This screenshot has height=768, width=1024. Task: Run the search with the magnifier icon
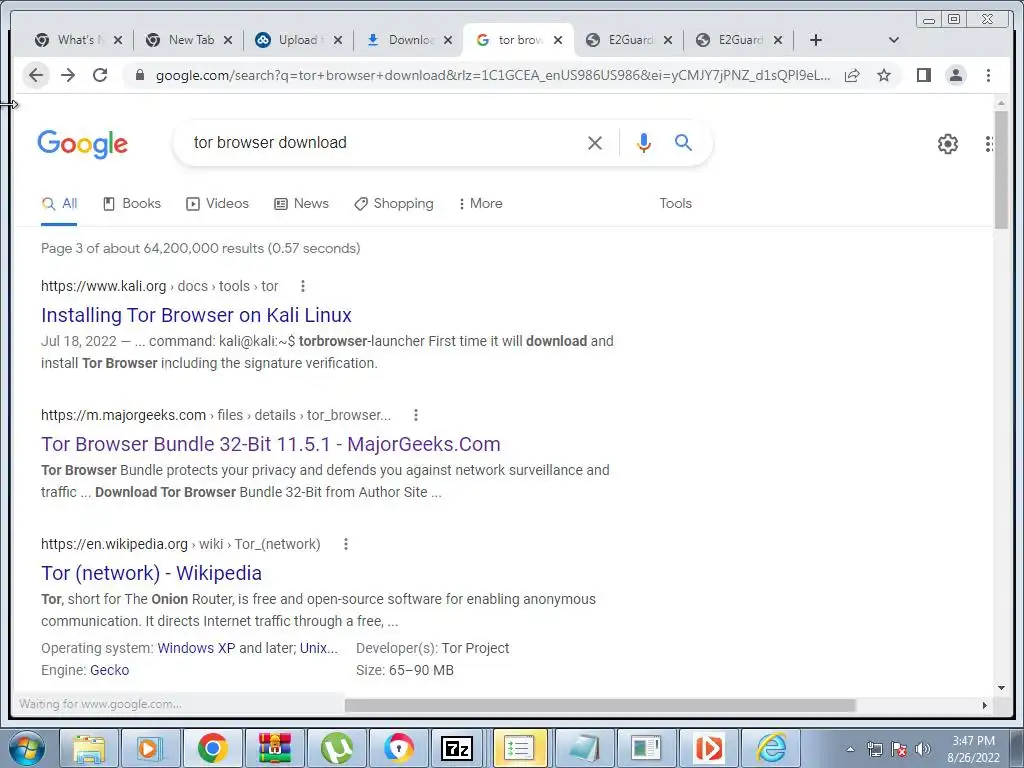click(x=683, y=142)
